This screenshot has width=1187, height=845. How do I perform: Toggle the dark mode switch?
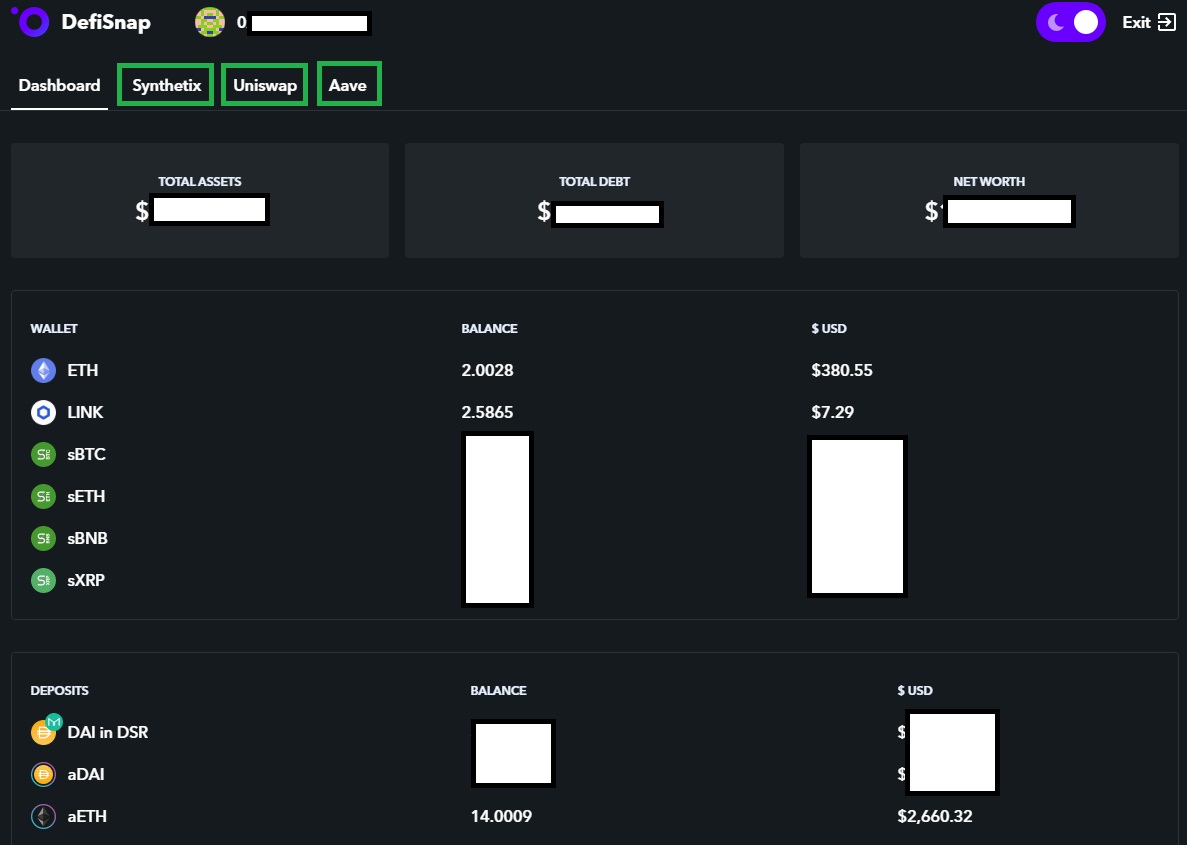pos(1070,22)
